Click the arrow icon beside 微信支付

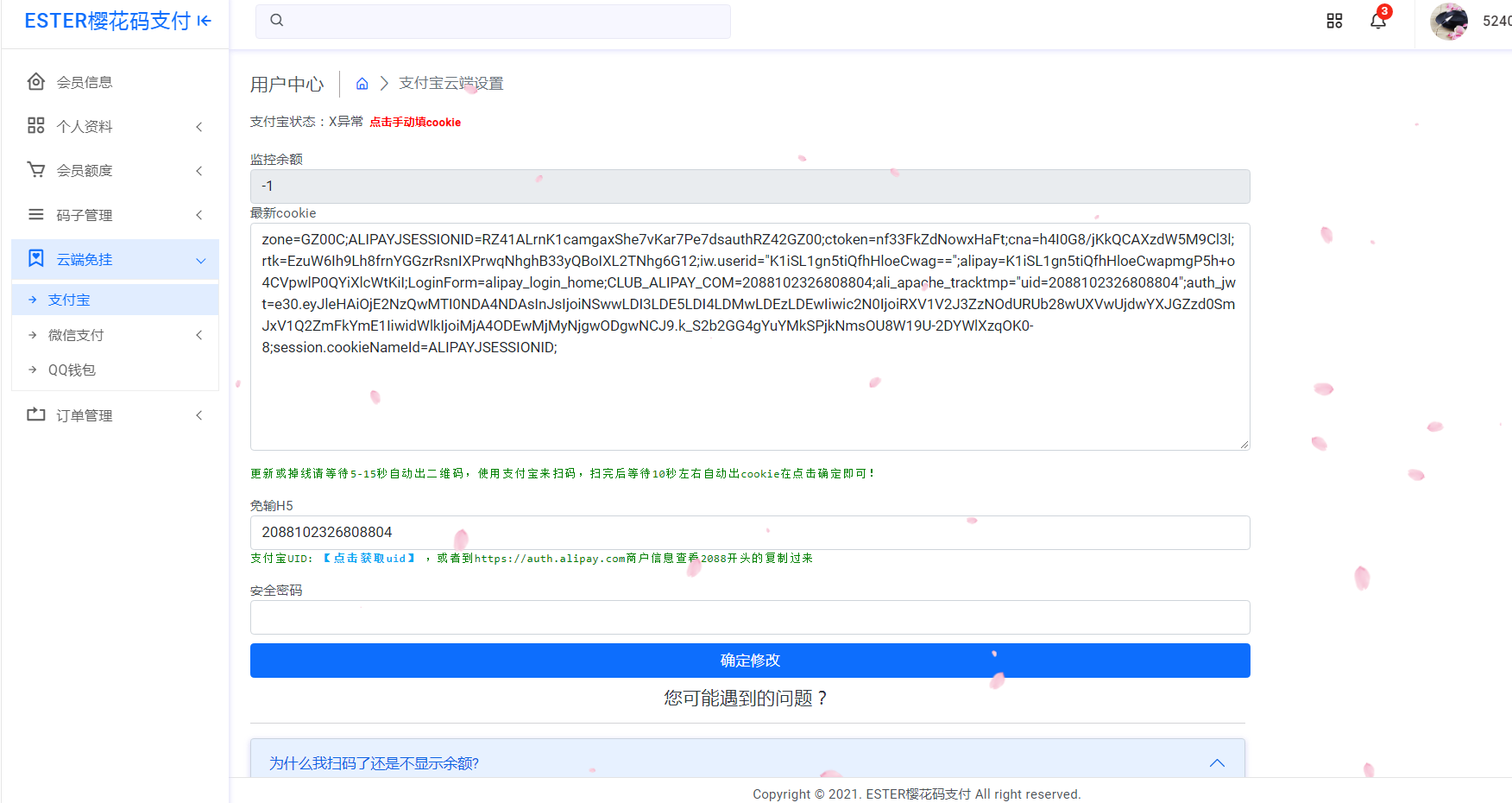[x=33, y=335]
